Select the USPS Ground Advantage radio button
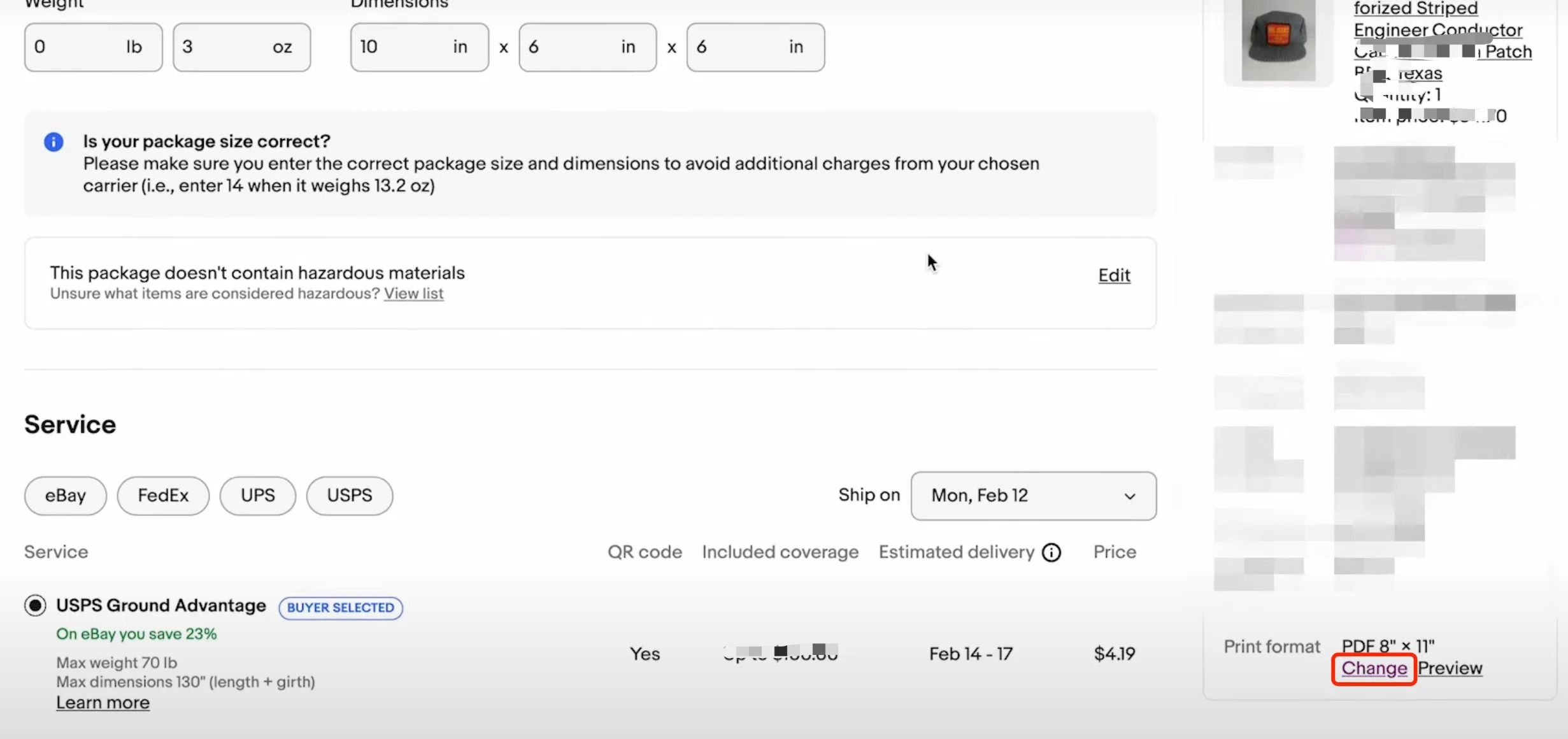 (36, 605)
